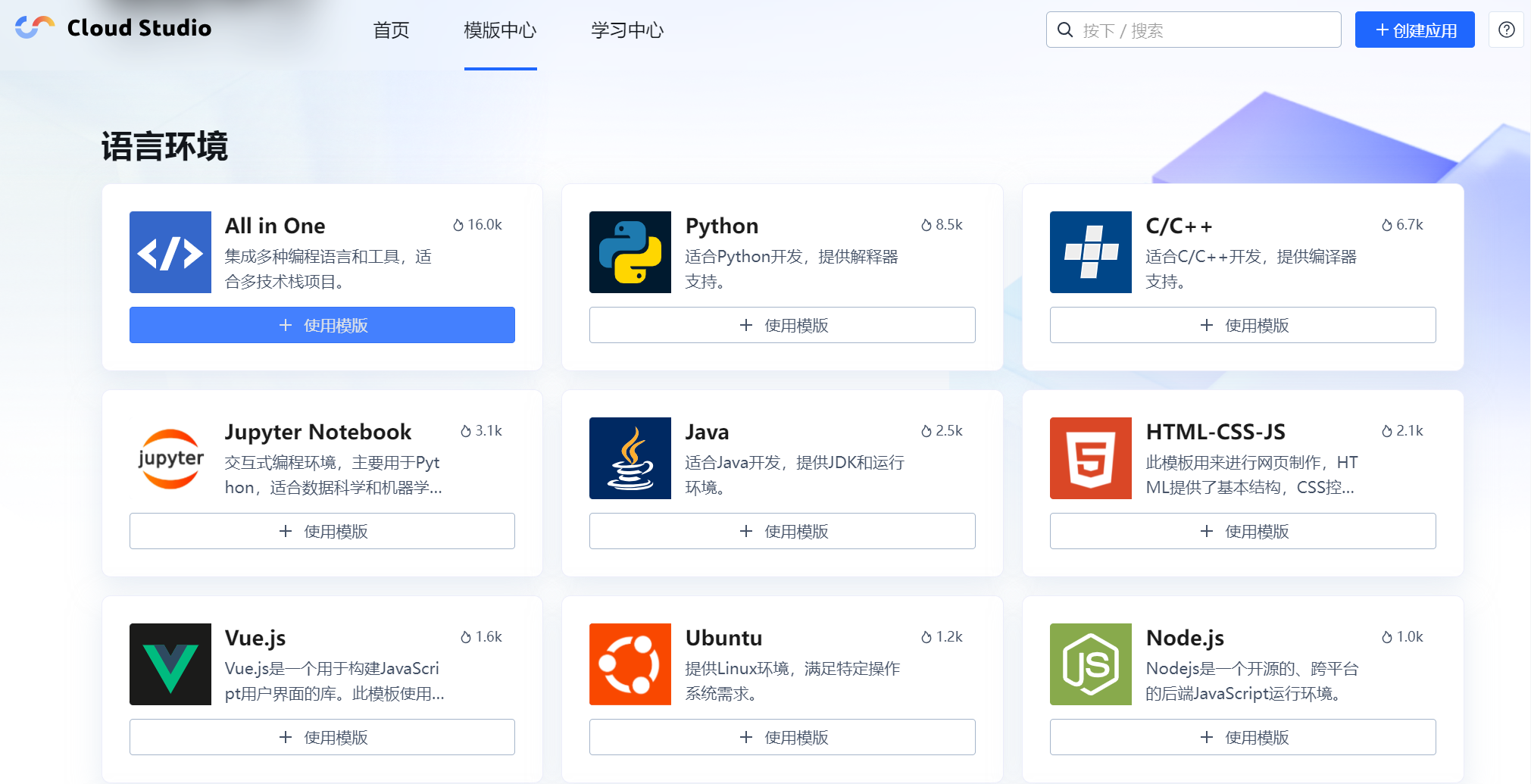Click the Cloud Studio logo

[114, 28]
